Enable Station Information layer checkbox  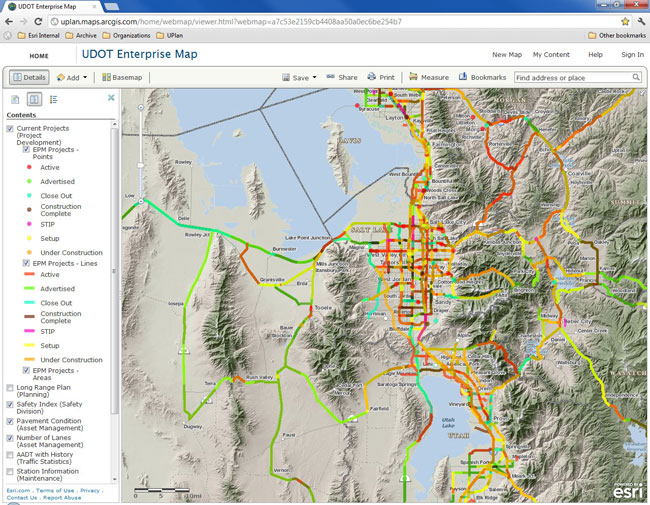[10, 471]
